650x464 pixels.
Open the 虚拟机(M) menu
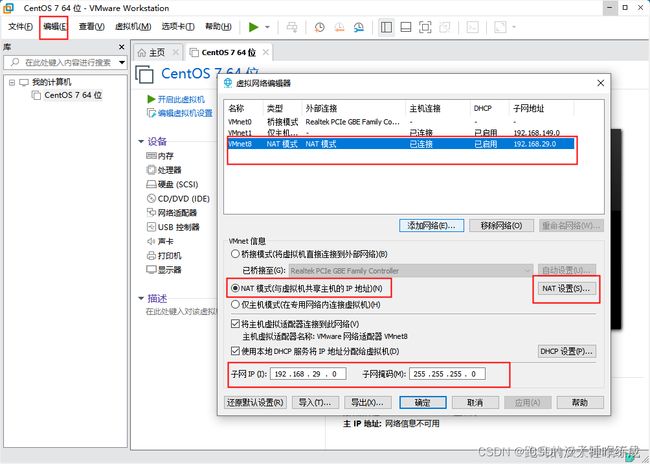pos(133,27)
